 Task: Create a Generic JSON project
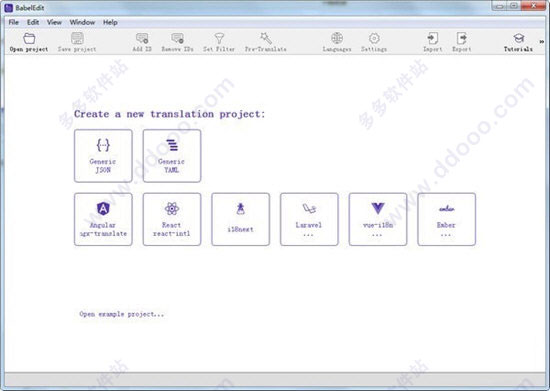point(103,156)
